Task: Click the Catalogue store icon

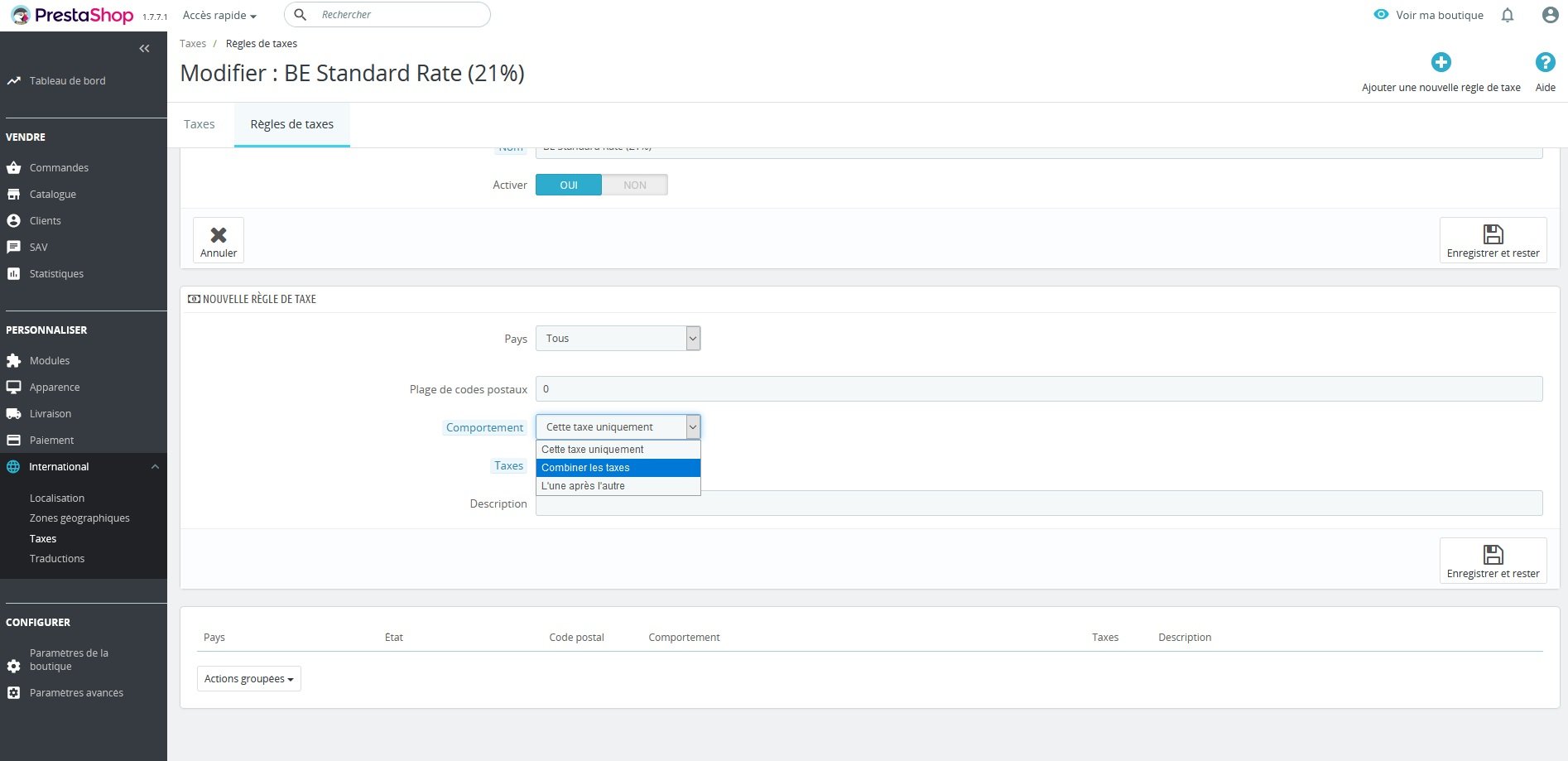Action: pyautogui.click(x=13, y=194)
